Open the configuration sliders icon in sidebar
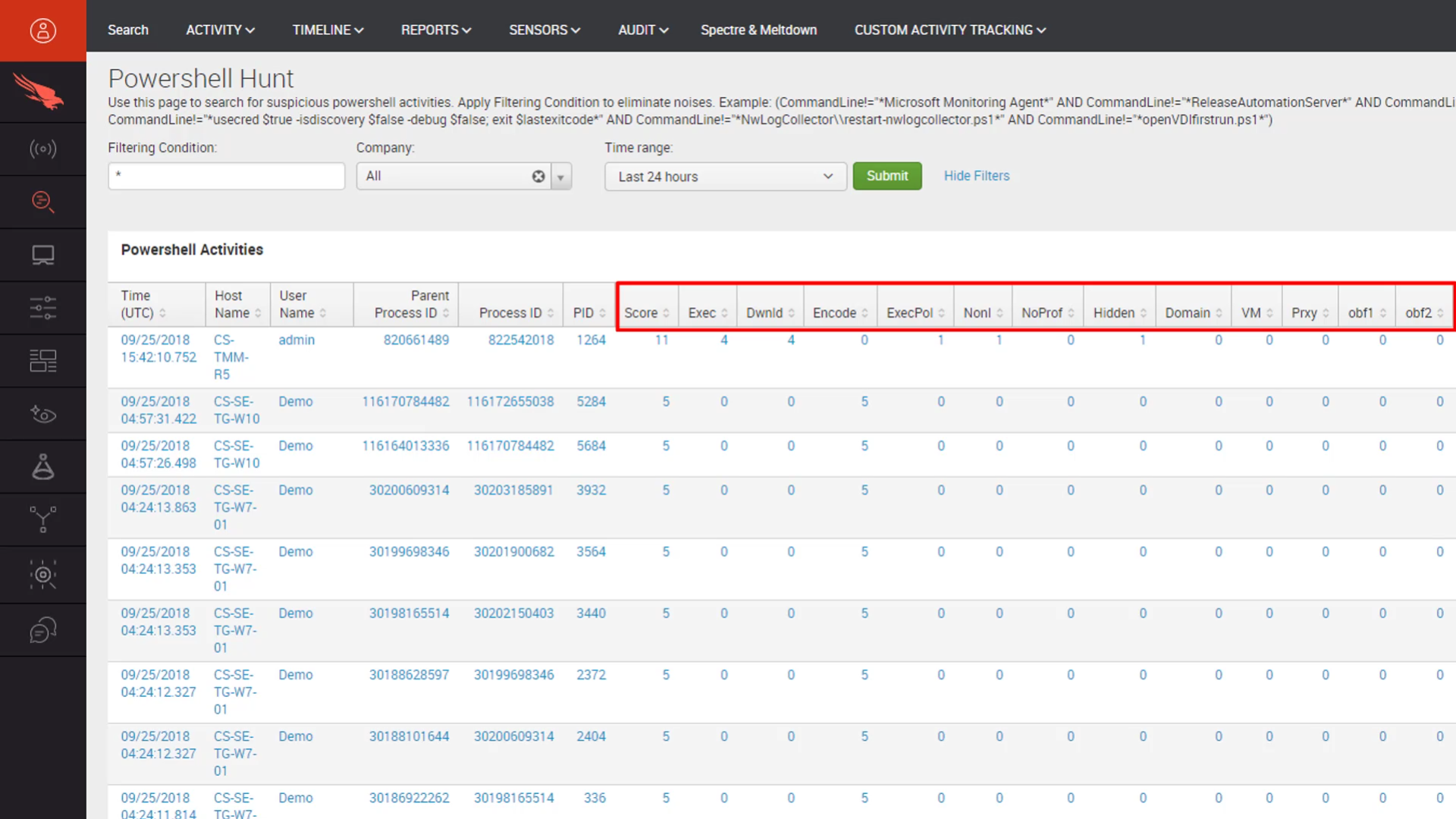 (43, 307)
